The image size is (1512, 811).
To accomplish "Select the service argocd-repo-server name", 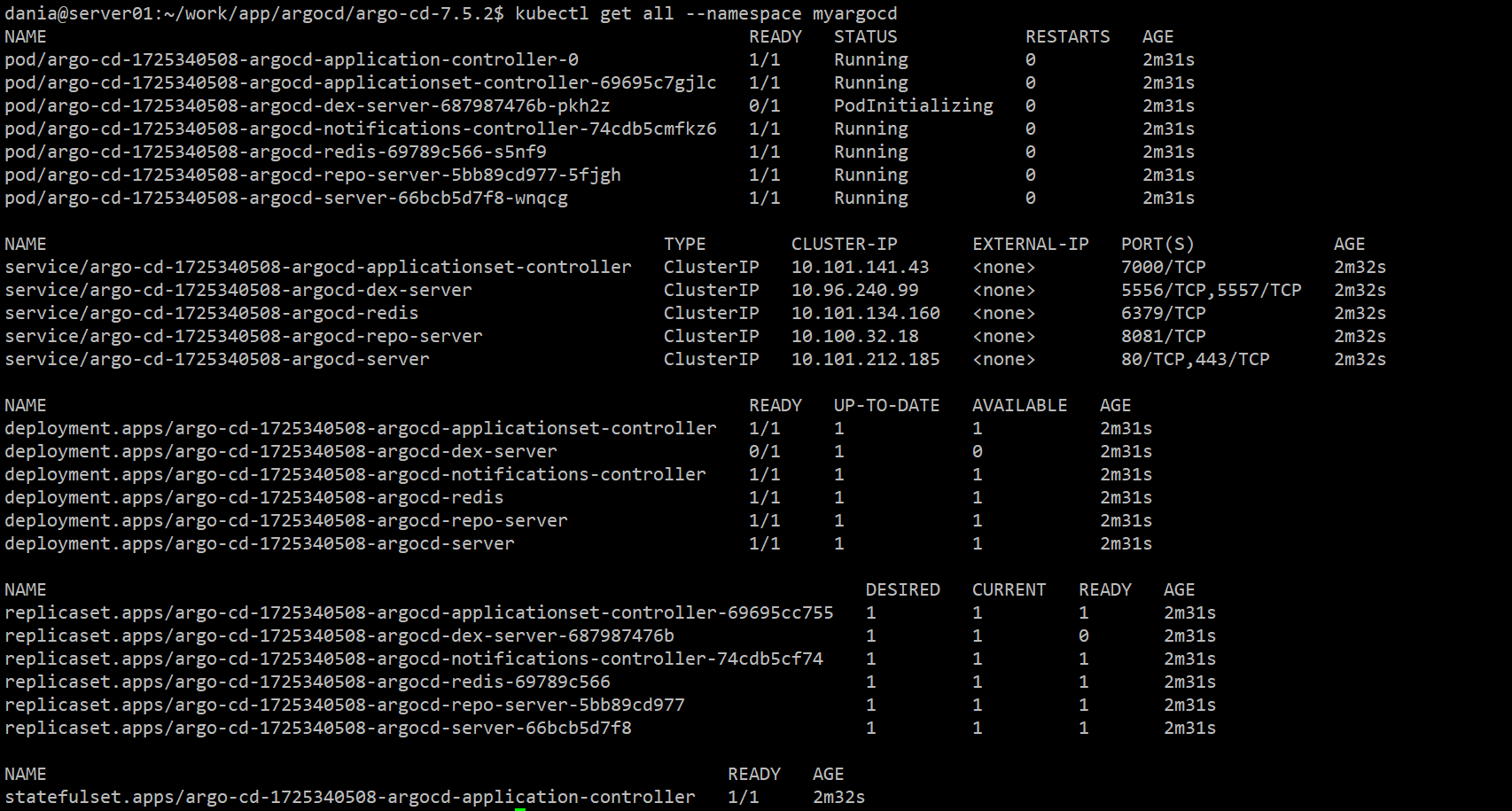I will coord(244,336).
